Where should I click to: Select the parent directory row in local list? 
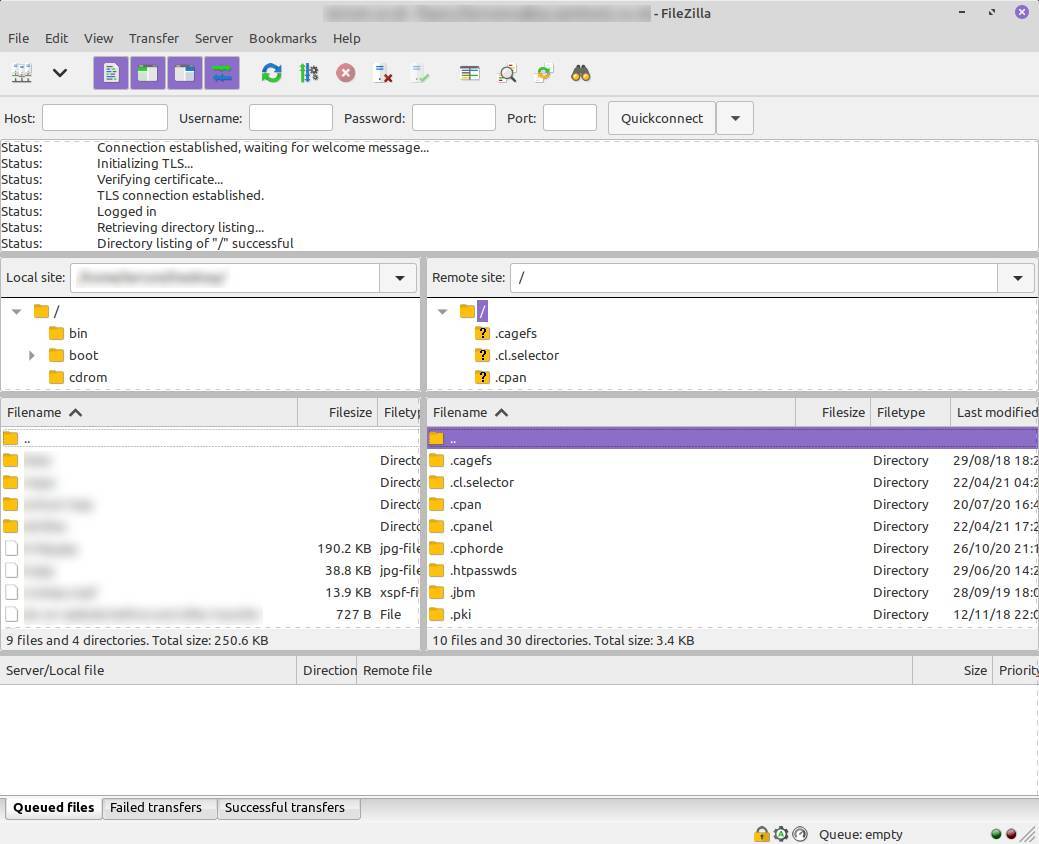click(211, 438)
